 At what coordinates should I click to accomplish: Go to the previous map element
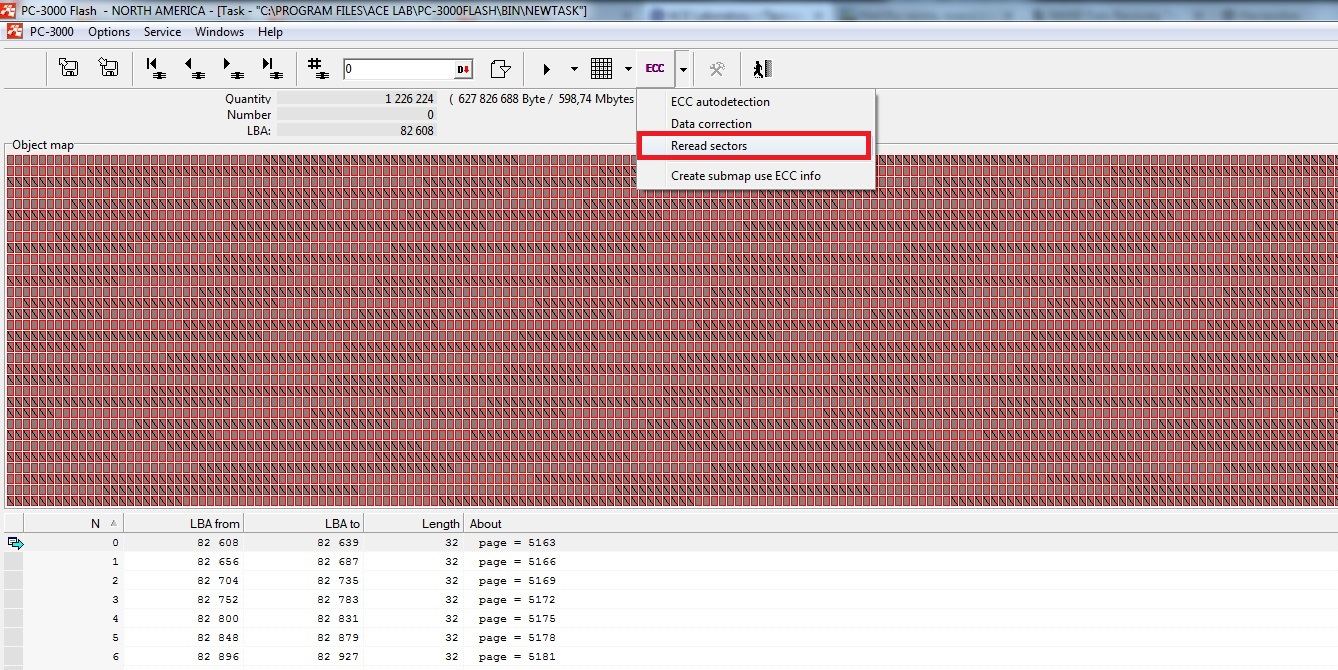(x=193, y=68)
